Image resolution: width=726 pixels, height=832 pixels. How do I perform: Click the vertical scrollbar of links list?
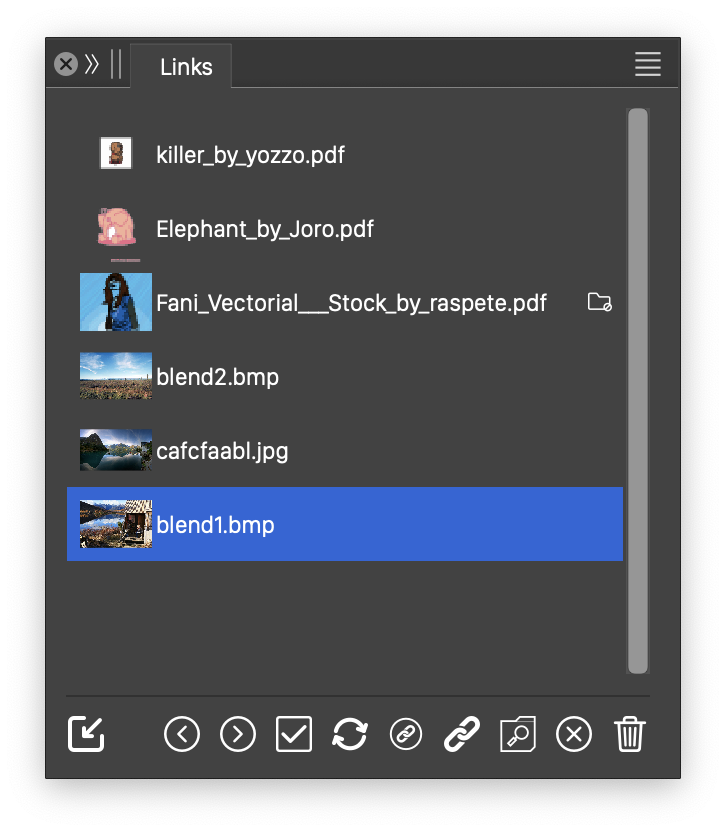(637, 390)
